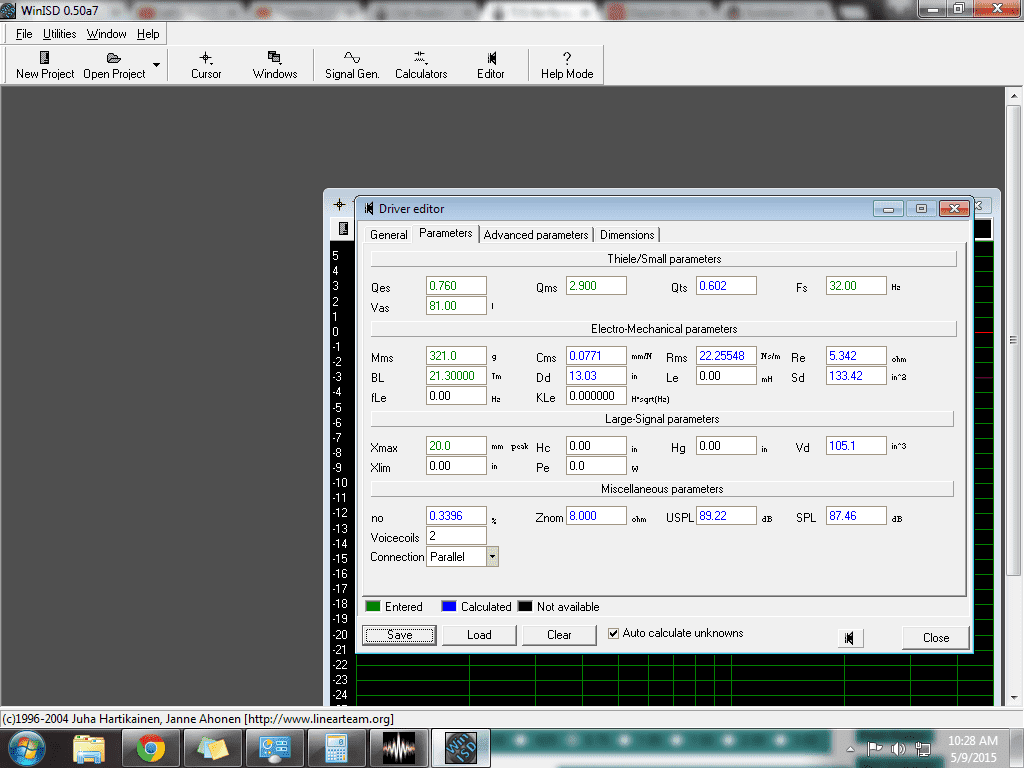The image size is (1024, 768).
Task: Switch to the Advanced parameters tab
Action: click(x=536, y=234)
